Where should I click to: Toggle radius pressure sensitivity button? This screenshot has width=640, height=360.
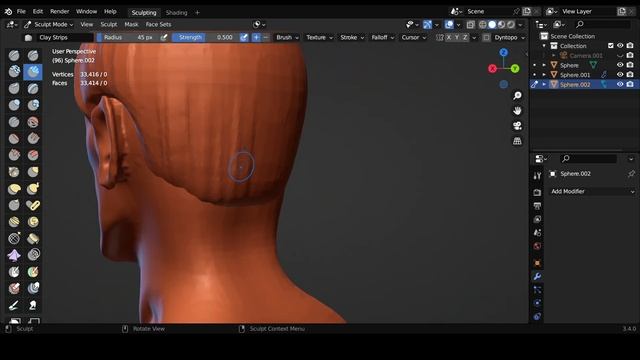click(x=164, y=37)
